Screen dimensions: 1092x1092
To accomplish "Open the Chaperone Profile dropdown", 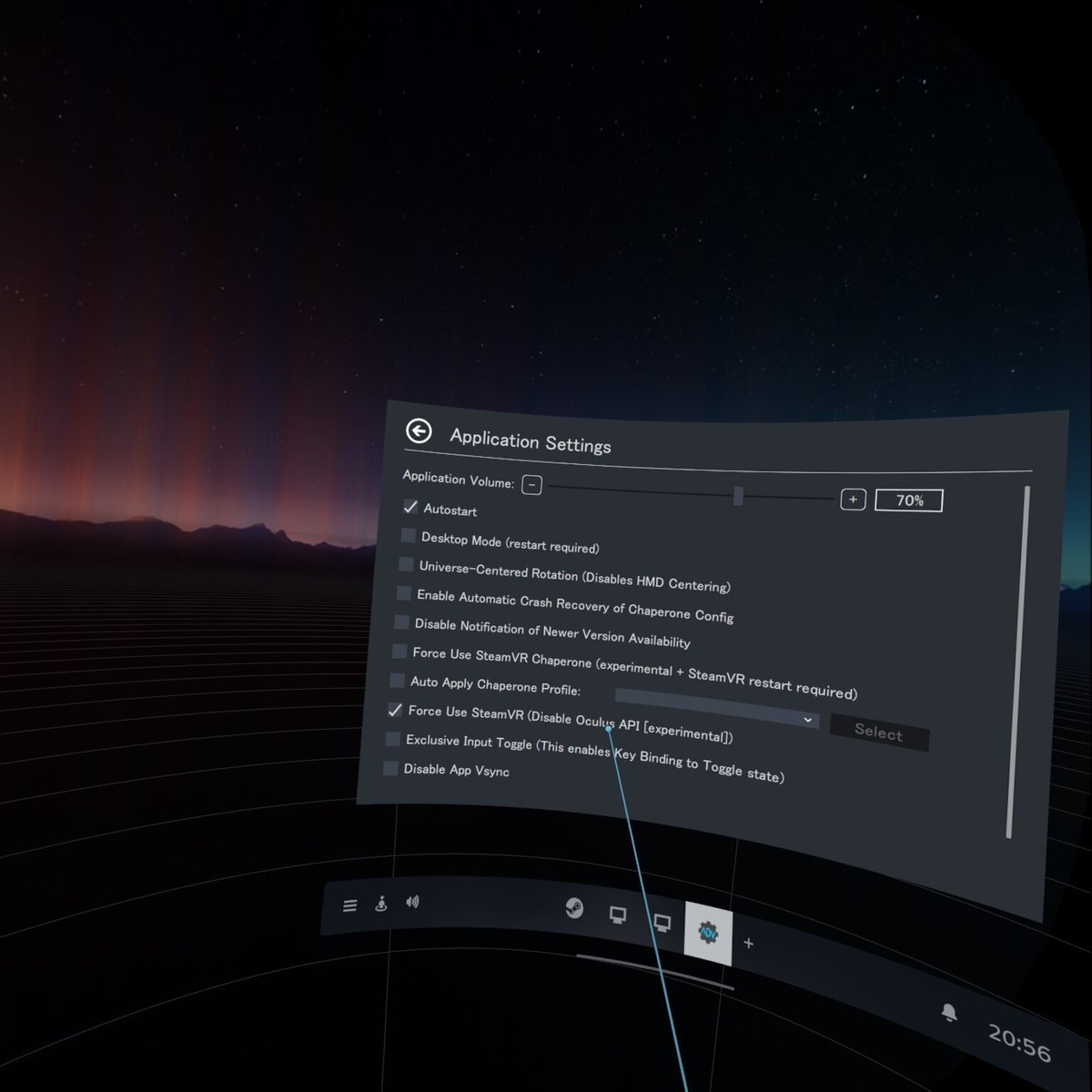I will (717, 709).
